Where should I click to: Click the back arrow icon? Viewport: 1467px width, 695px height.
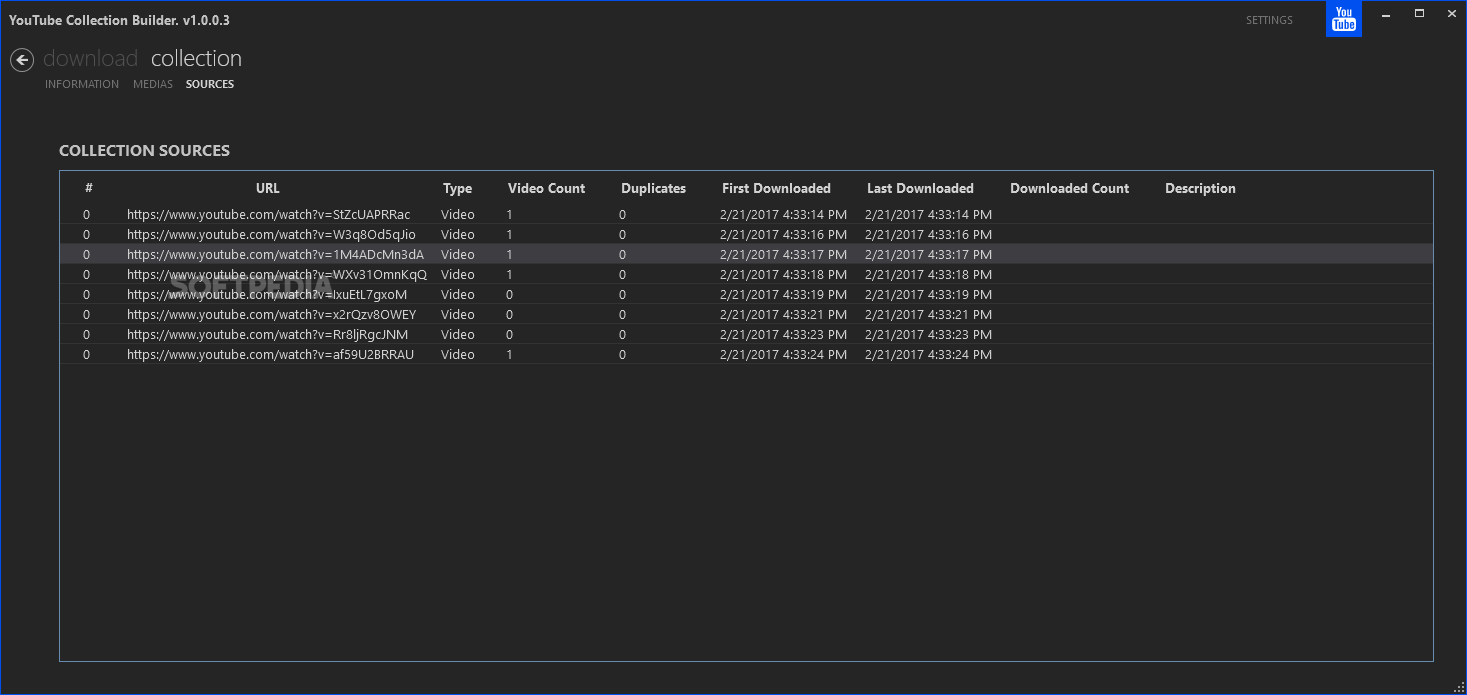[x=22, y=60]
